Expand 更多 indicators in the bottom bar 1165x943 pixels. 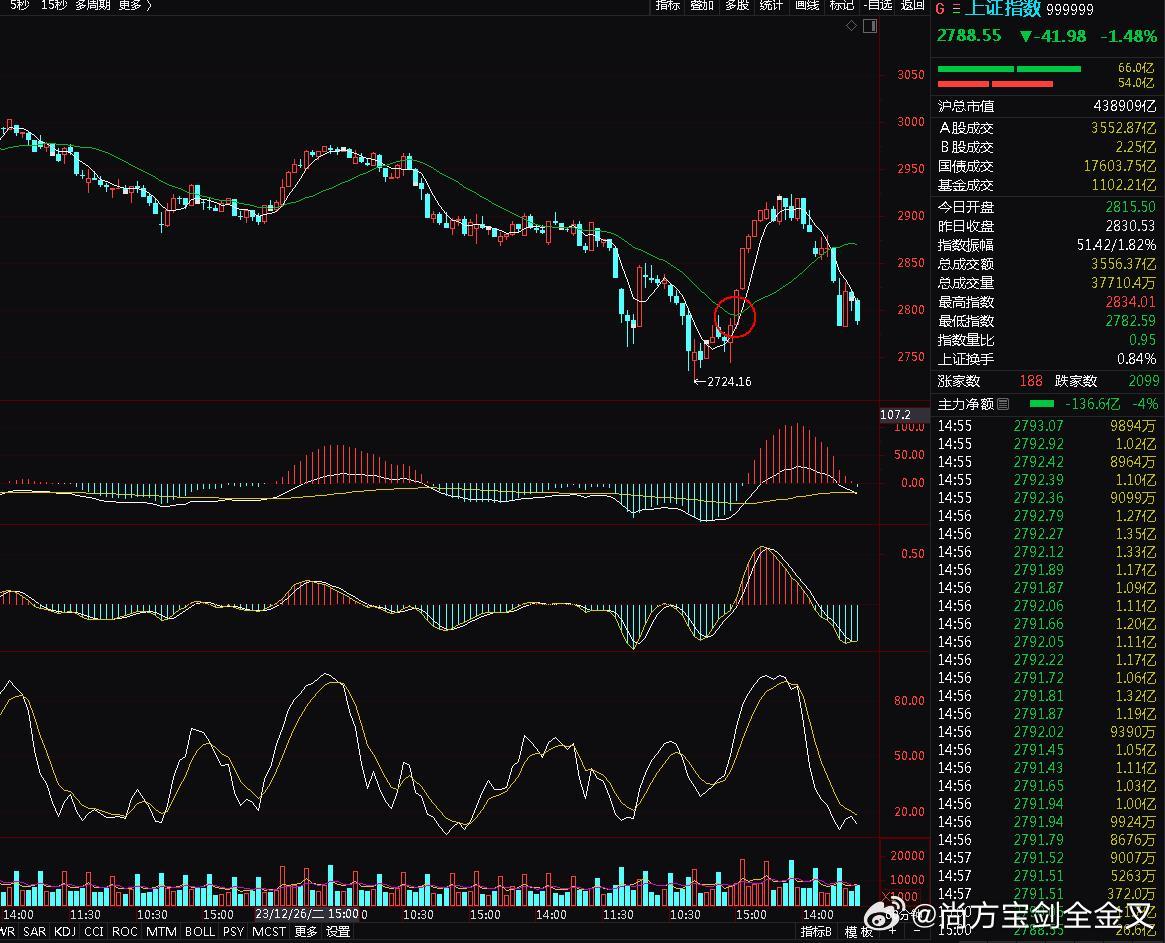(305, 932)
